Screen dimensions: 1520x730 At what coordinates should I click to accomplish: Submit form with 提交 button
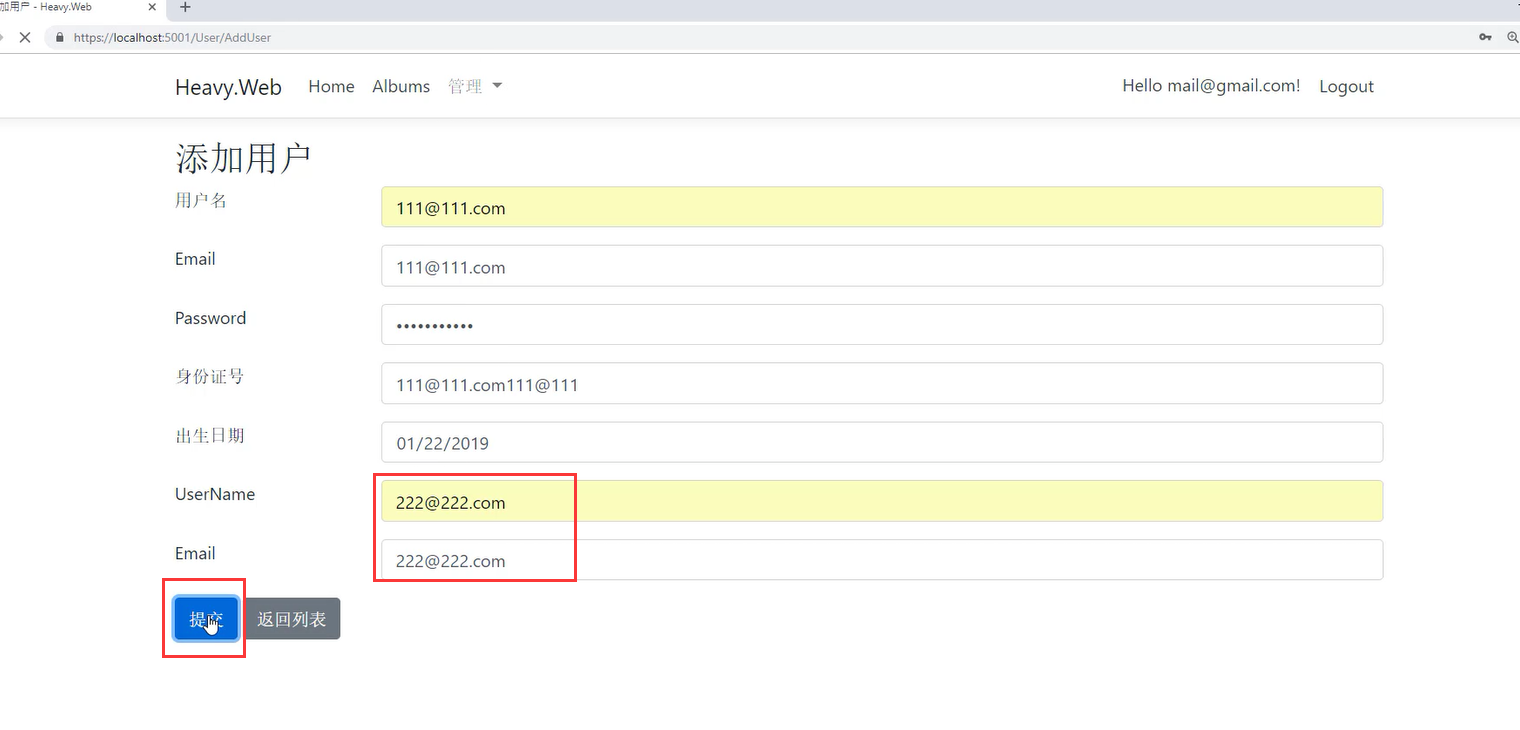coord(206,619)
